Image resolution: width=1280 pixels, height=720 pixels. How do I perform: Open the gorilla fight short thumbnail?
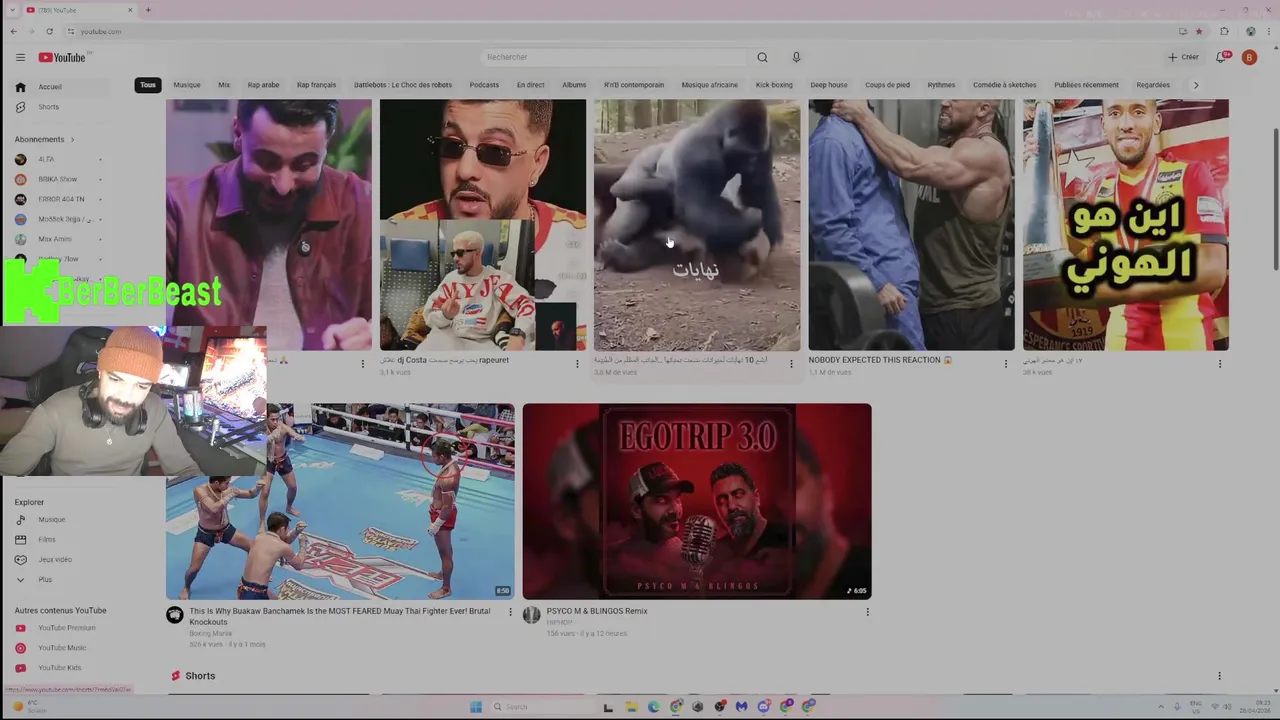coord(697,225)
